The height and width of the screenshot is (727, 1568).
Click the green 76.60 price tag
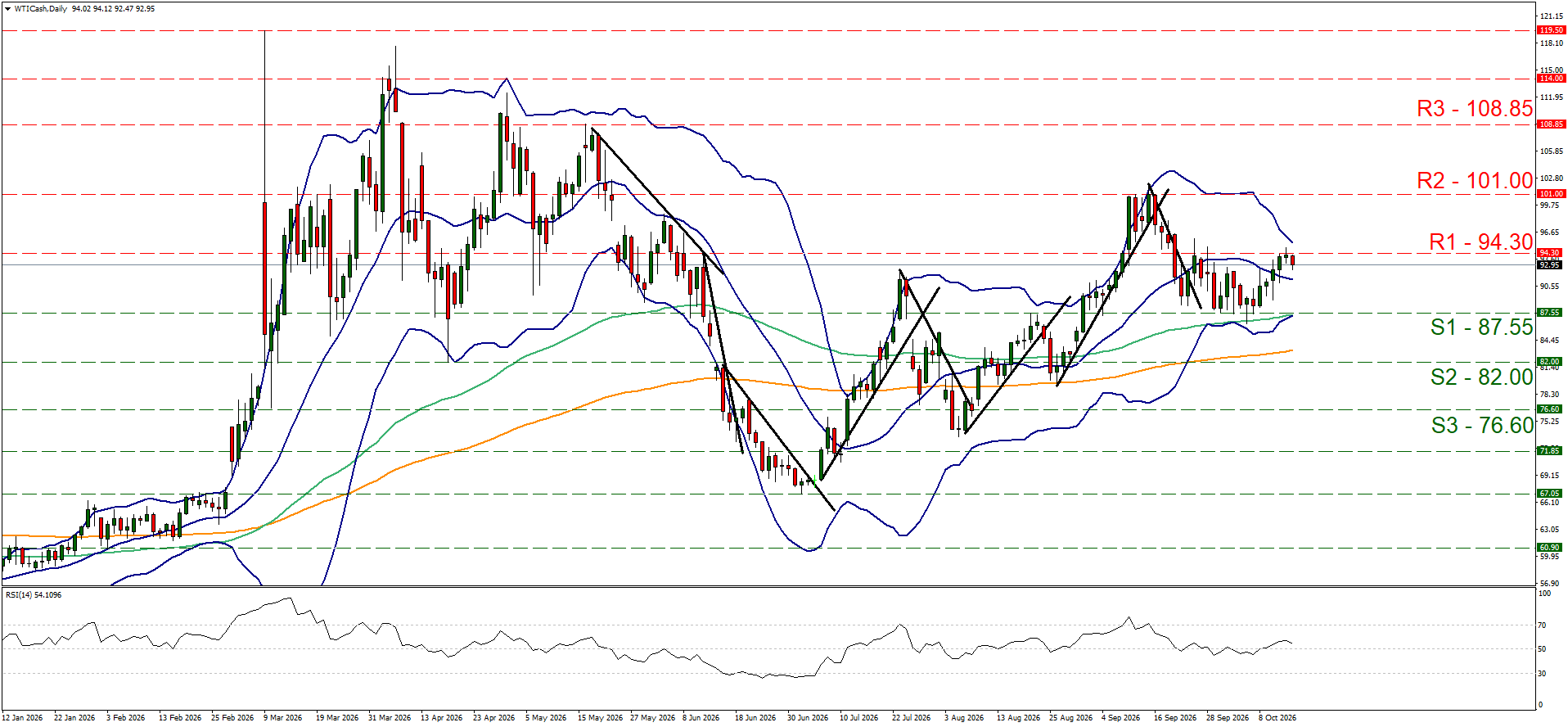1550,409
